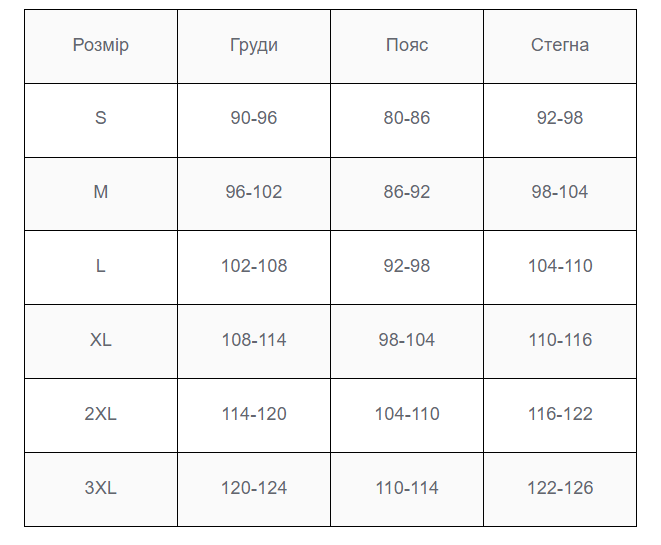The width and height of the screenshot is (661, 545).
Task: Click the Розмір column header
Action: pyautogui.click(x=101, y=46)
